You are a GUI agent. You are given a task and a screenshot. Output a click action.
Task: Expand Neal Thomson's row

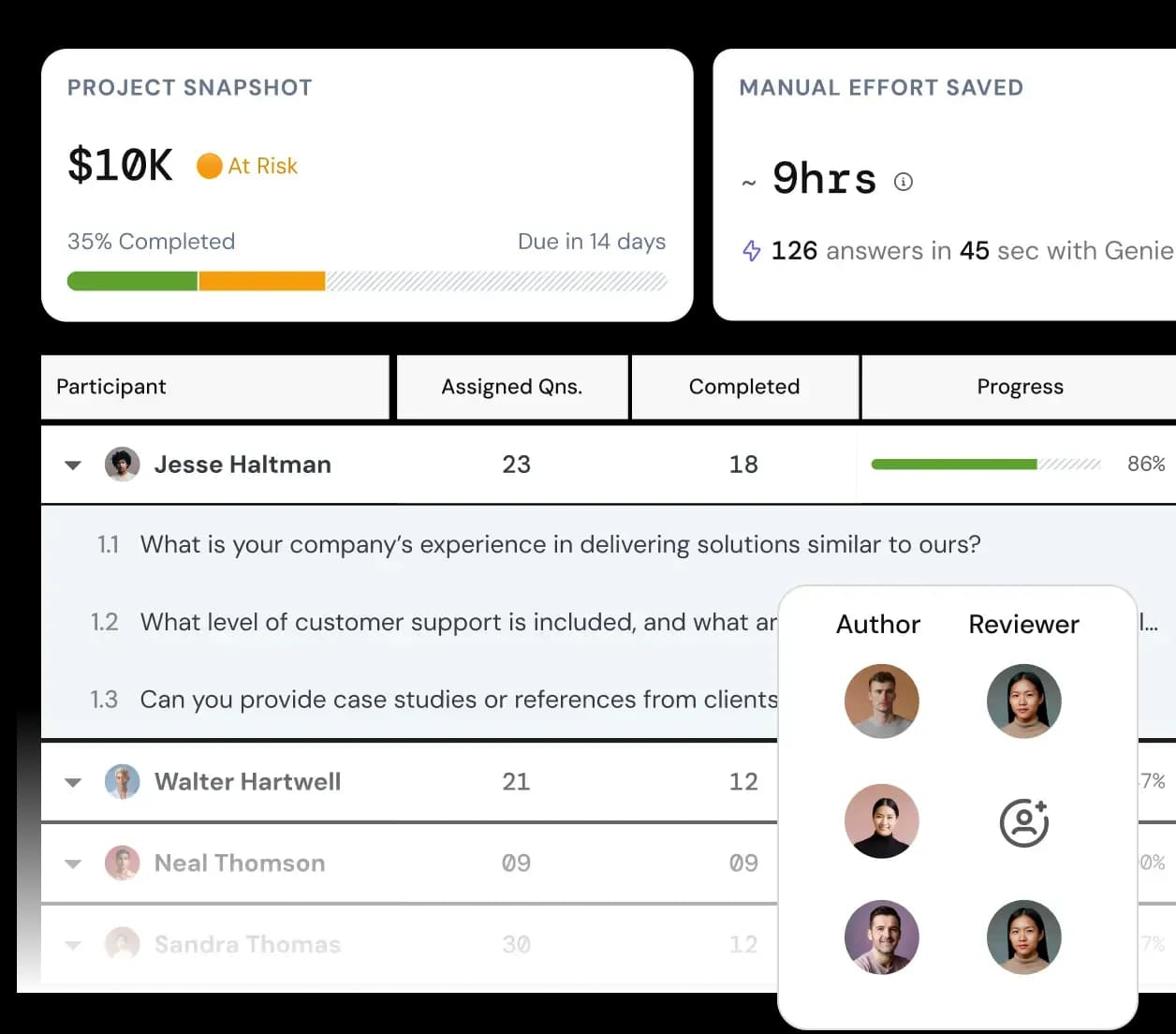click(x=73, y=864)
